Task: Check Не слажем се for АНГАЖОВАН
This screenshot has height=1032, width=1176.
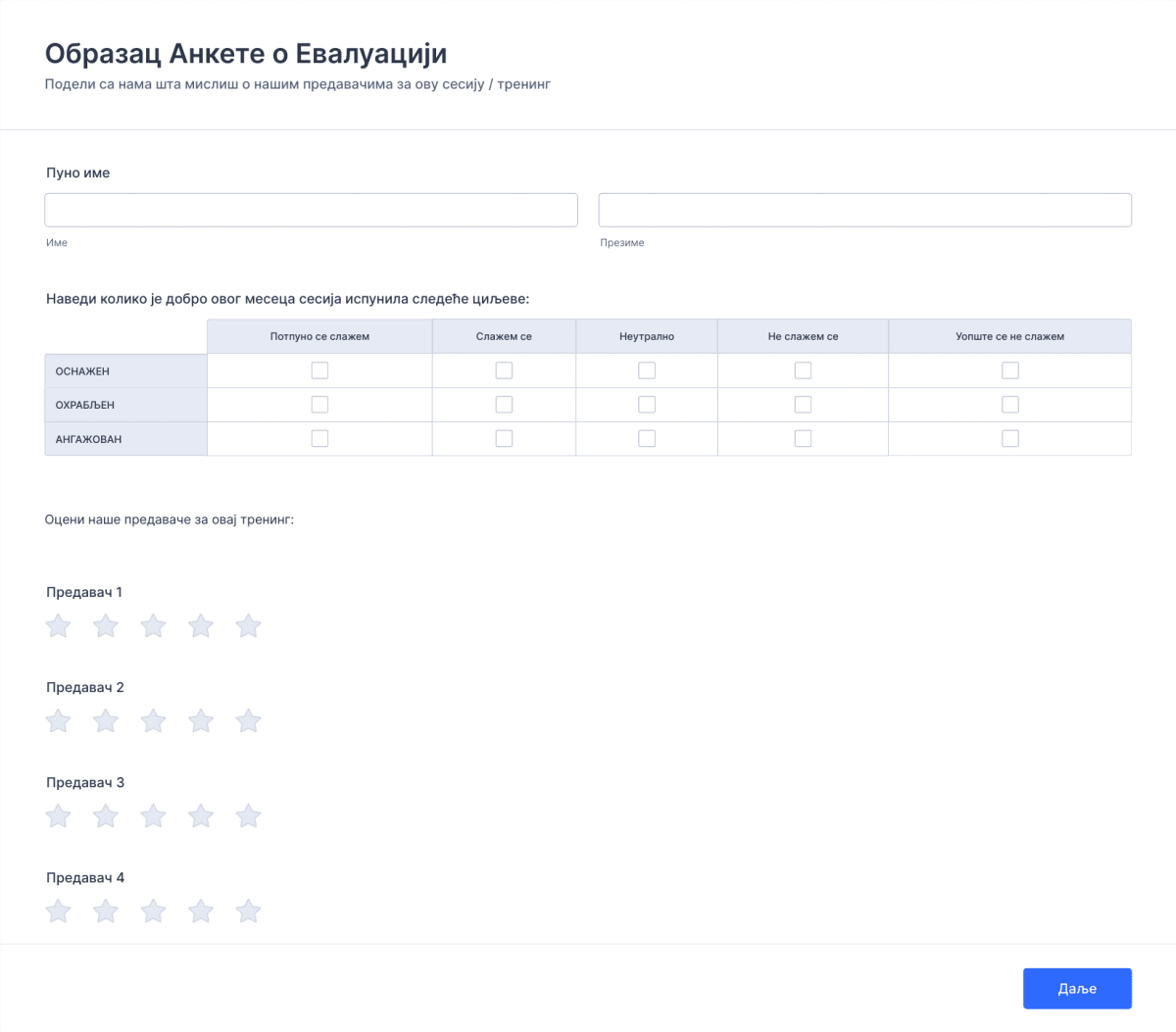Action: point(803,438)
